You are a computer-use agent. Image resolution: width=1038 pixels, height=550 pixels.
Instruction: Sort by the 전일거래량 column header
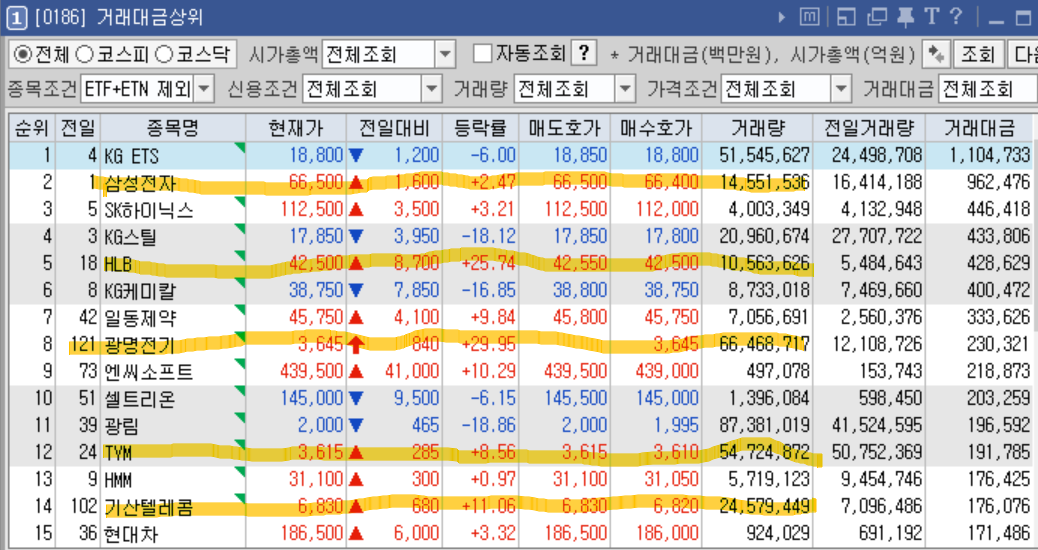click(x=869, y=128)
